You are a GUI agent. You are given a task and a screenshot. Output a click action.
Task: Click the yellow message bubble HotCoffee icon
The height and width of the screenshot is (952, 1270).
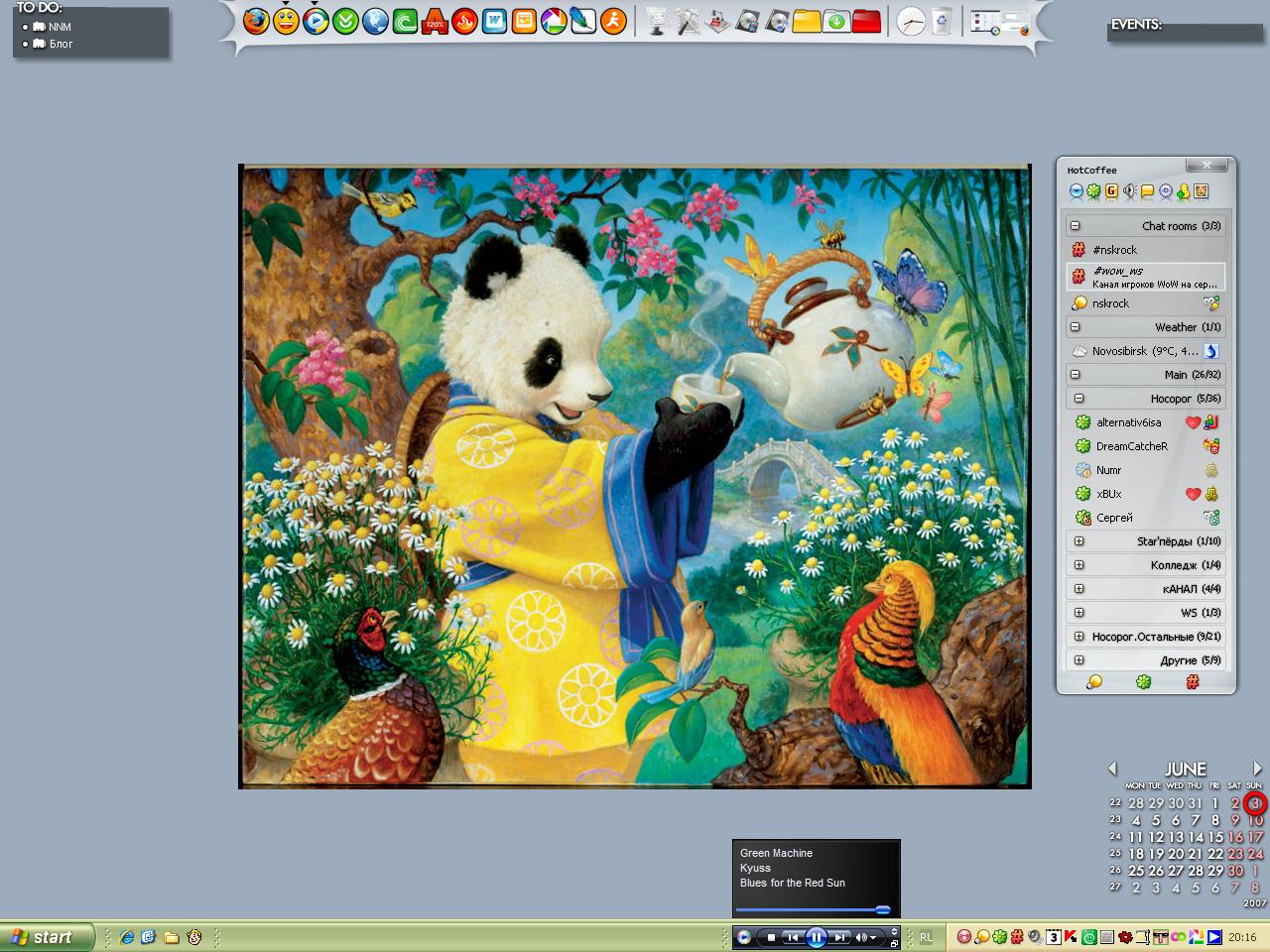click(1147, 191)
